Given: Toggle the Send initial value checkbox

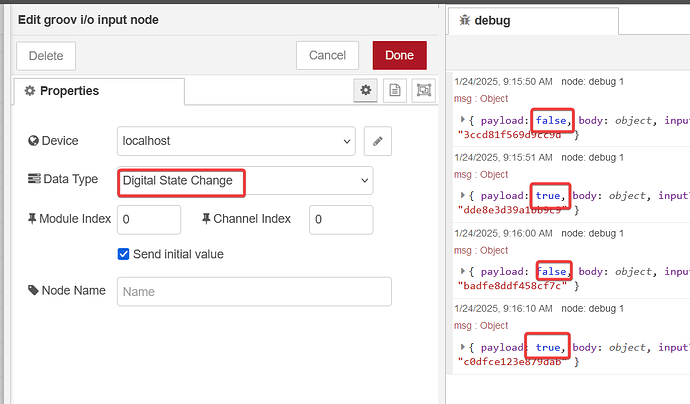Looking at the screenshot, I should coord(124,254).
